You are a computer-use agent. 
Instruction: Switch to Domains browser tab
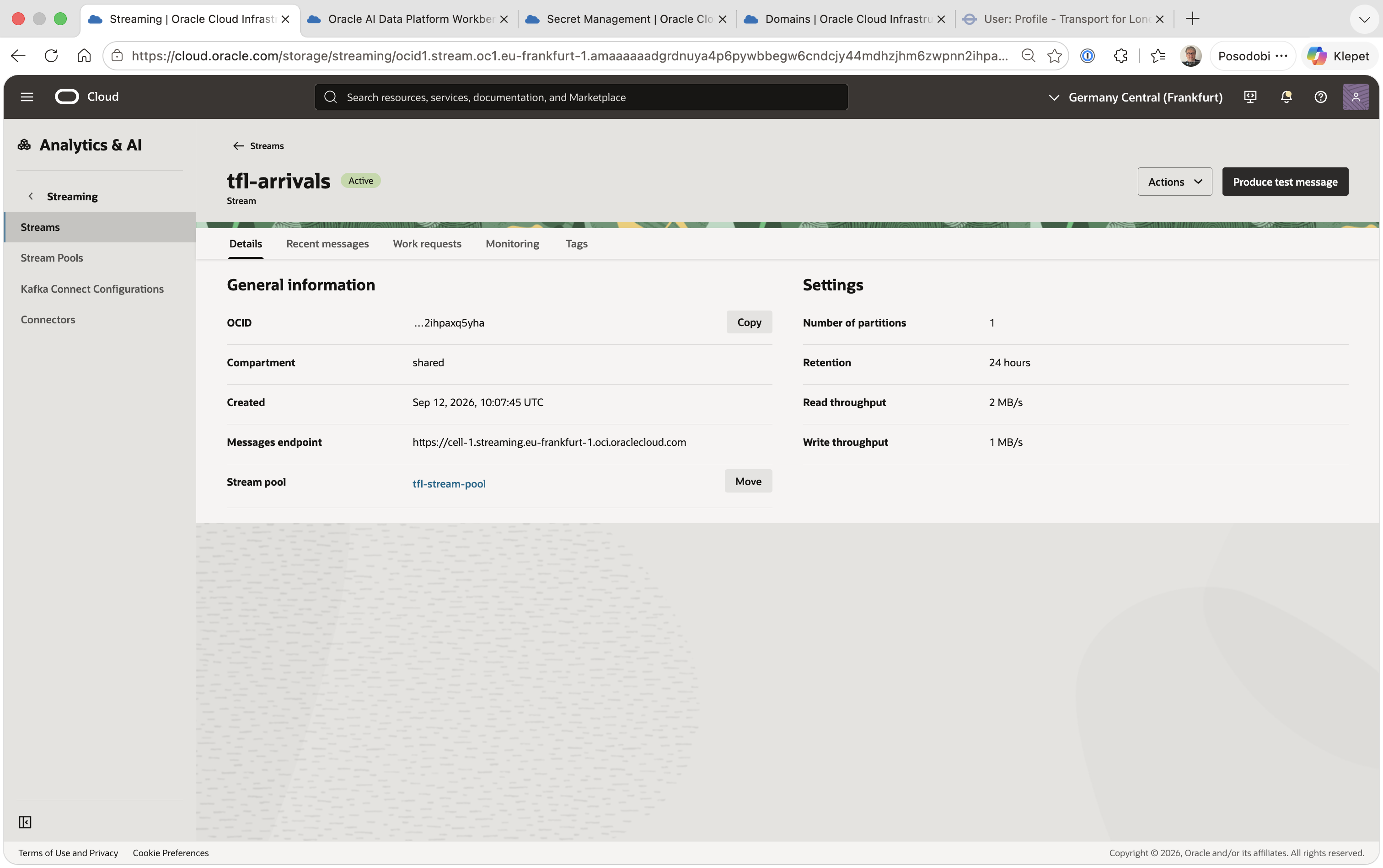tap(845, 19)
